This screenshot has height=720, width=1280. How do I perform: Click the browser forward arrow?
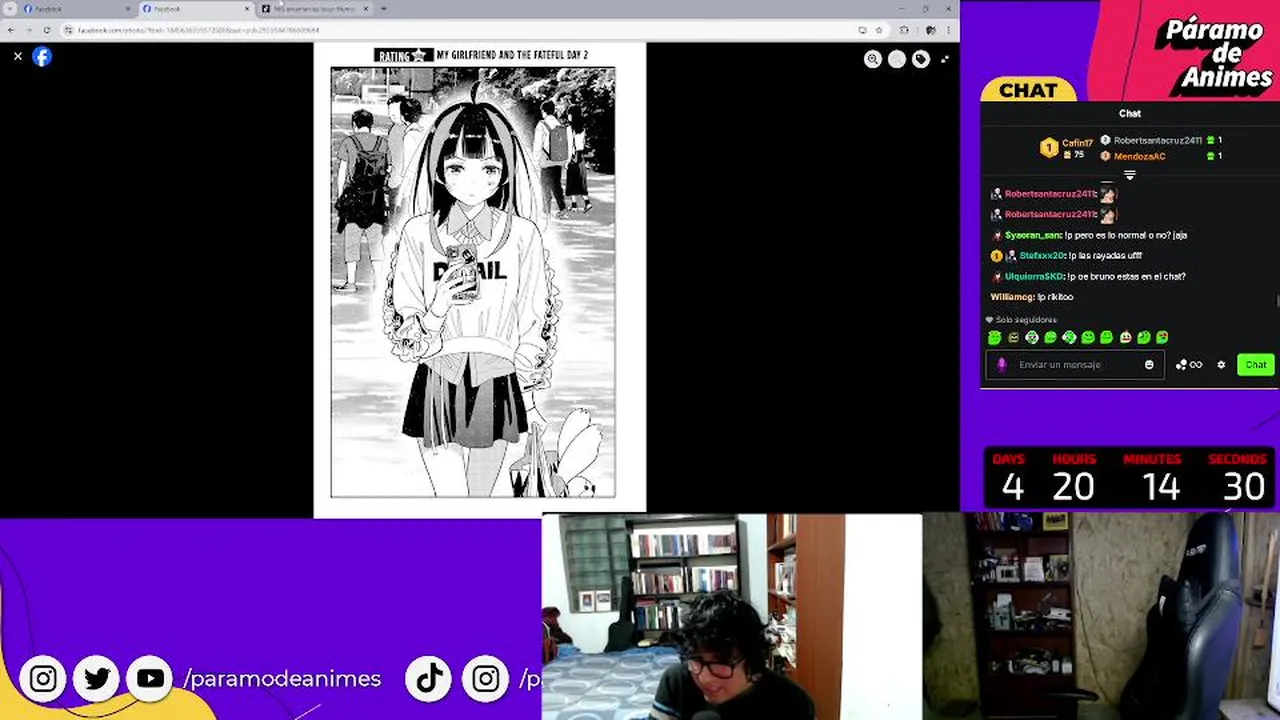[x=28, y=30]
